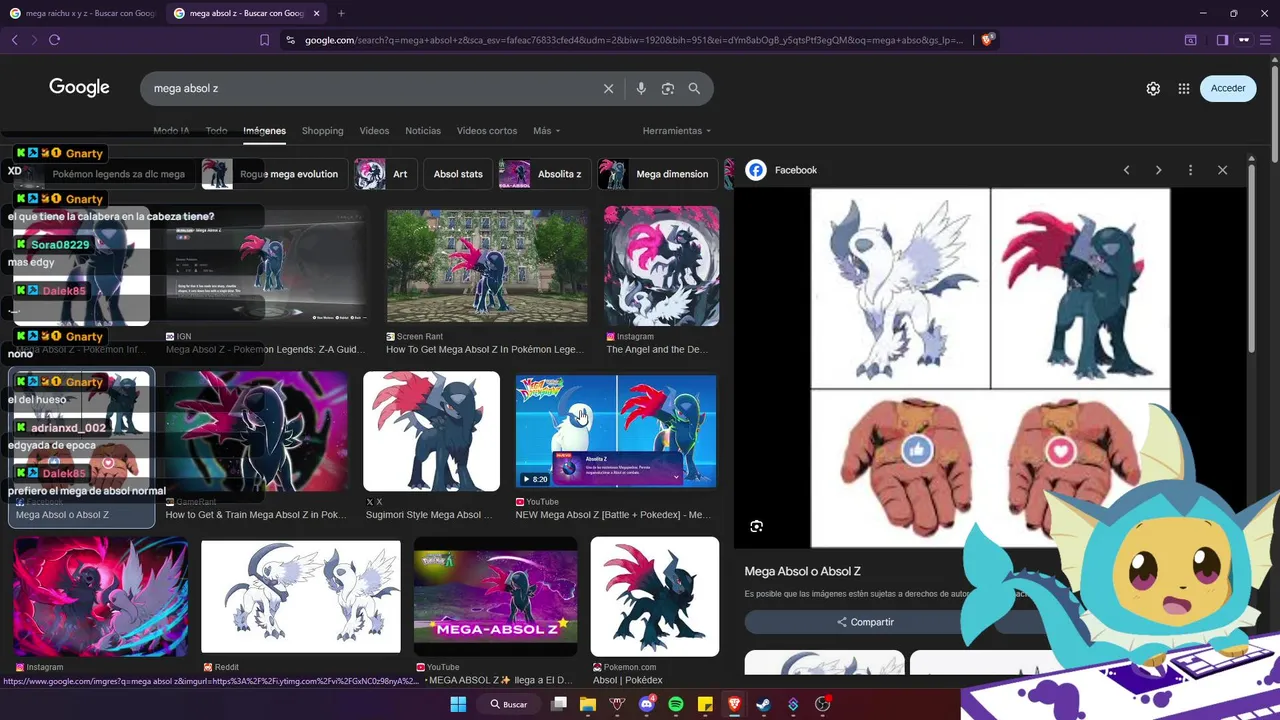Open the Sugimori Style Mega Absol thumbnail
1280x720 pixels.
431,431
